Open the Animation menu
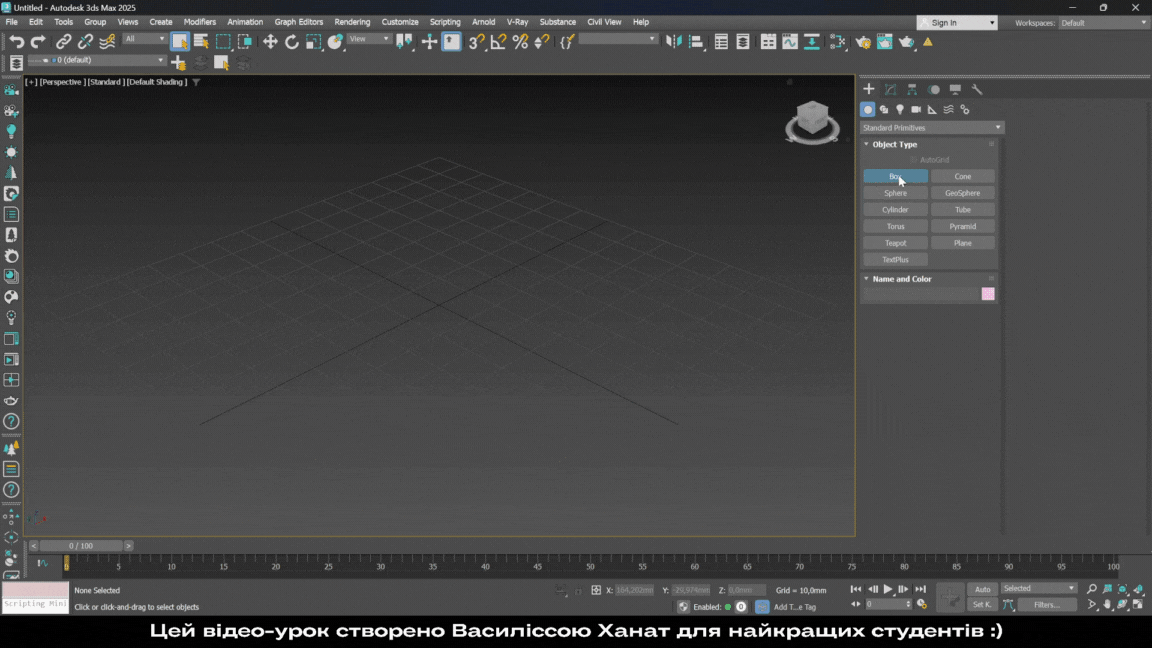This screenshot has height=648, width=1152. pos(245,22)
